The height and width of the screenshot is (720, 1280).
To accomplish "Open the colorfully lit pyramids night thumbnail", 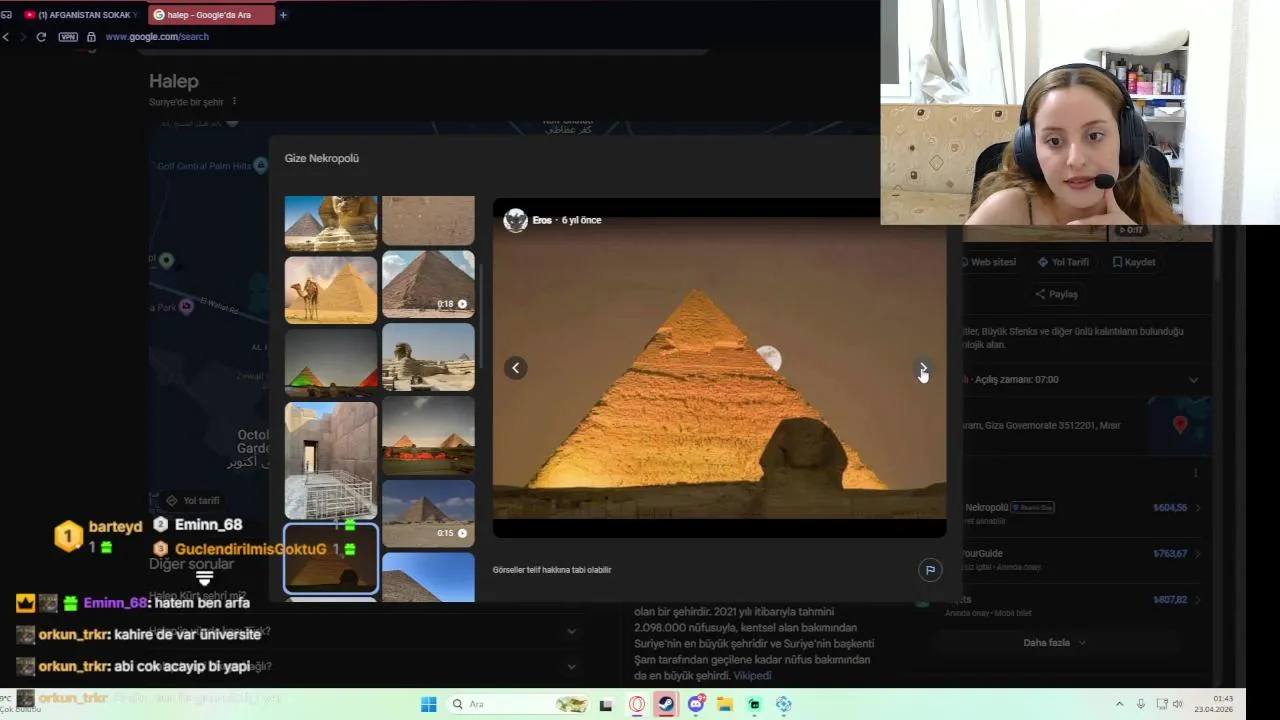I will coord(331,363).
